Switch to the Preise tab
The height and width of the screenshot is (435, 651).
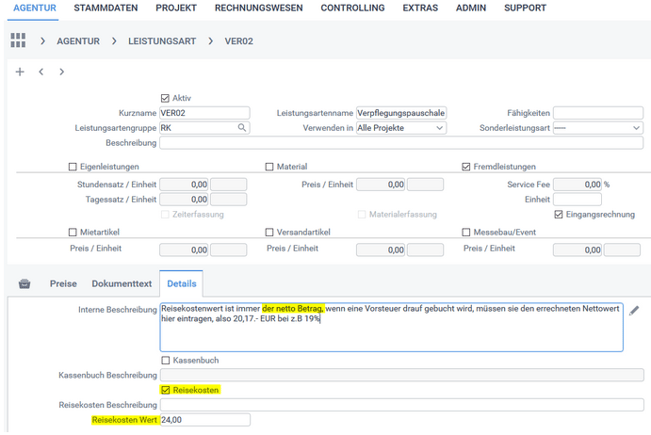[63, 284]
